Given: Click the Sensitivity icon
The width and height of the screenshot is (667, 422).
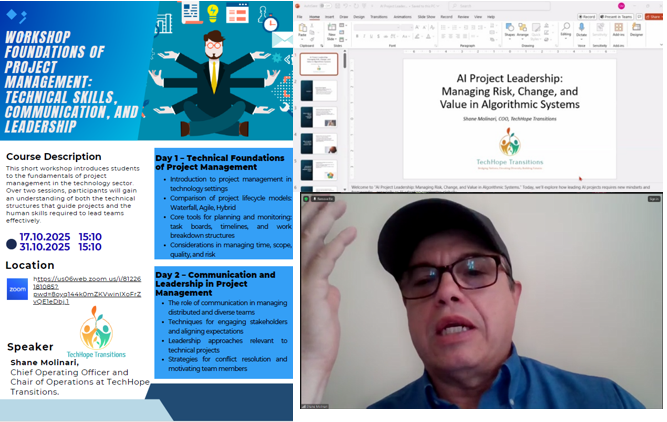Looking at the screenshot, I should tap(600, 28).
